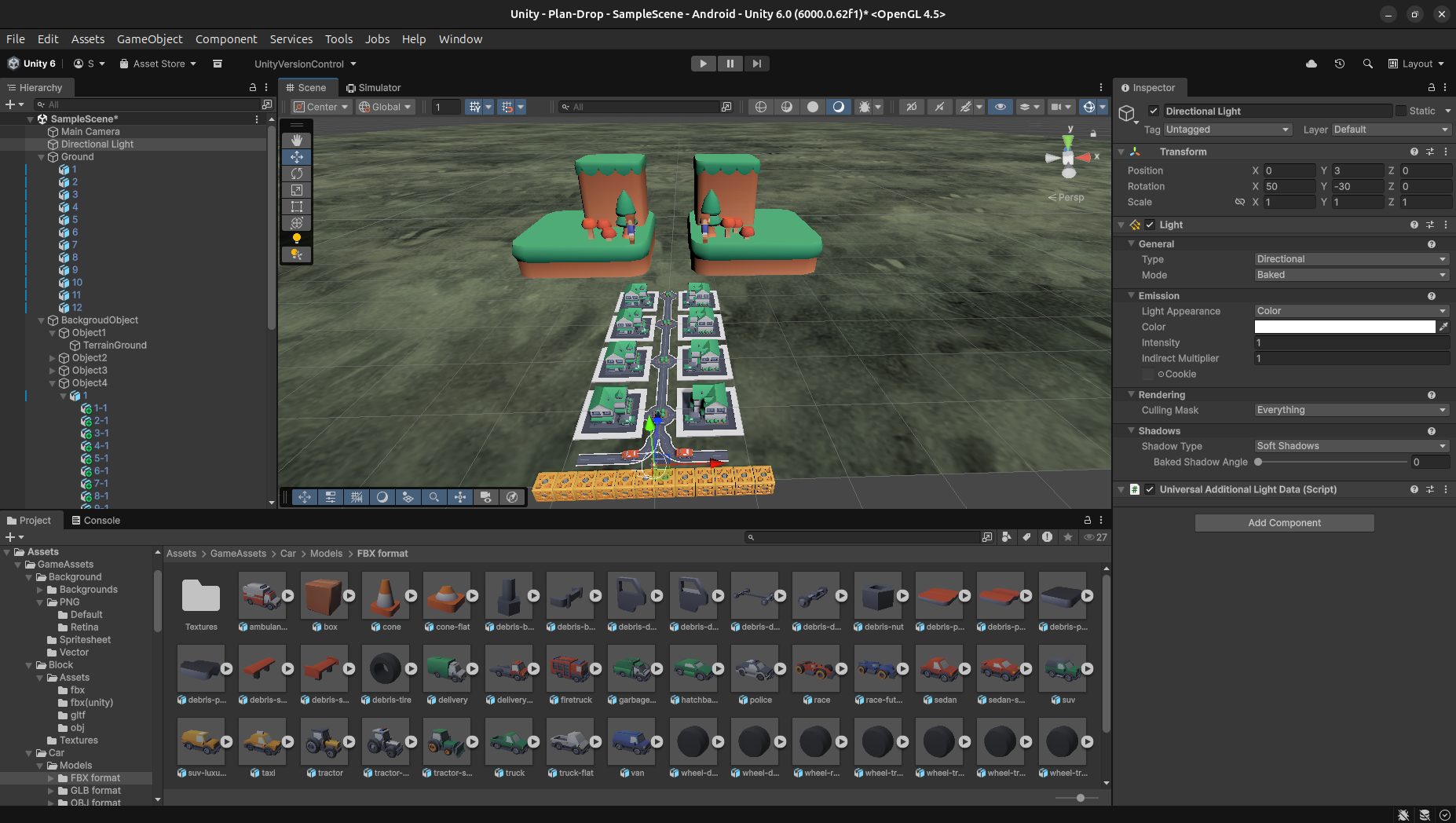The image size is (1456, 823).
Task: Open the package store bag icon
Action: (x=218, y=64)
